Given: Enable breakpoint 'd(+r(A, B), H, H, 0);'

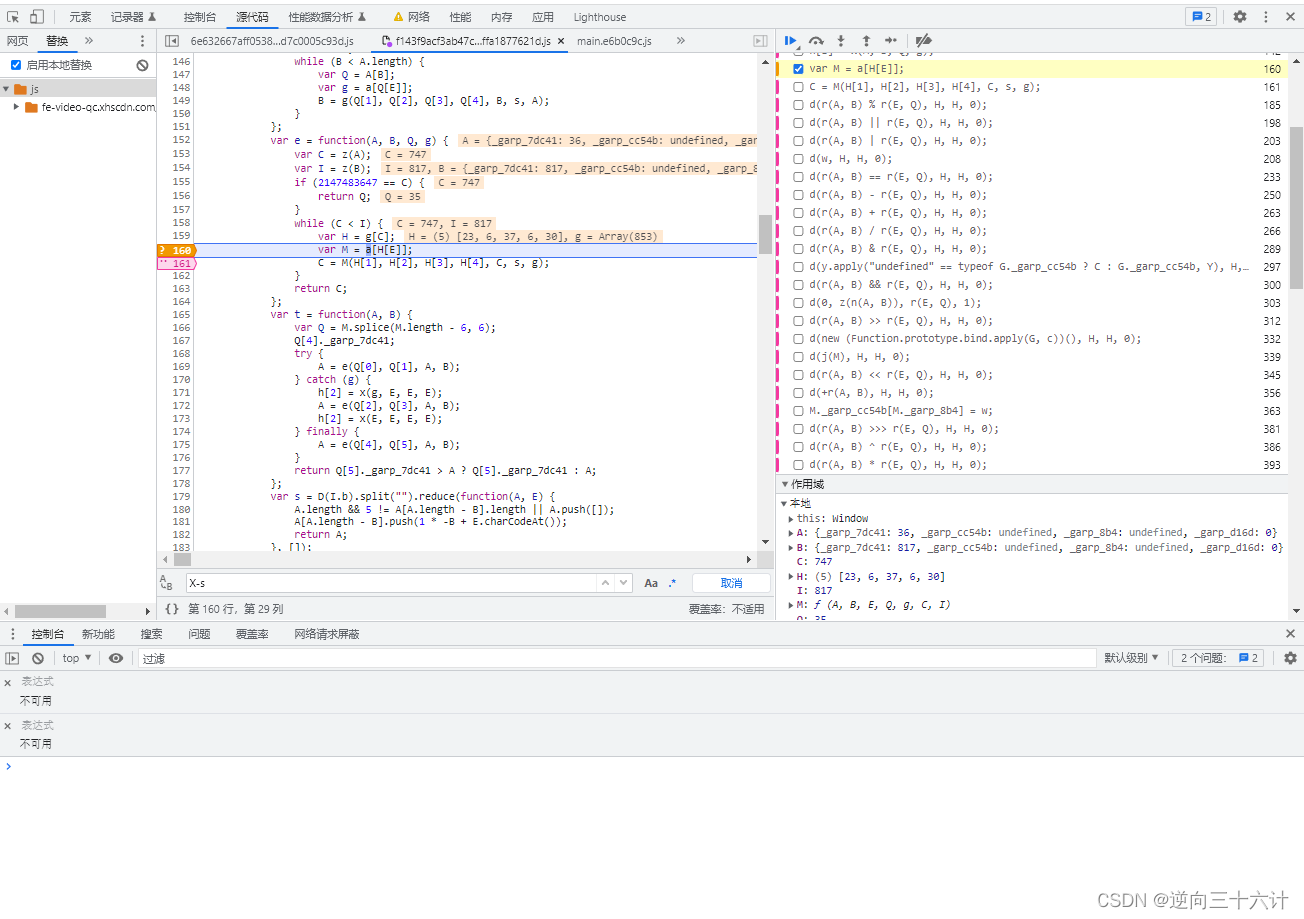Looking at the screenshot, I should coord(798,393).
